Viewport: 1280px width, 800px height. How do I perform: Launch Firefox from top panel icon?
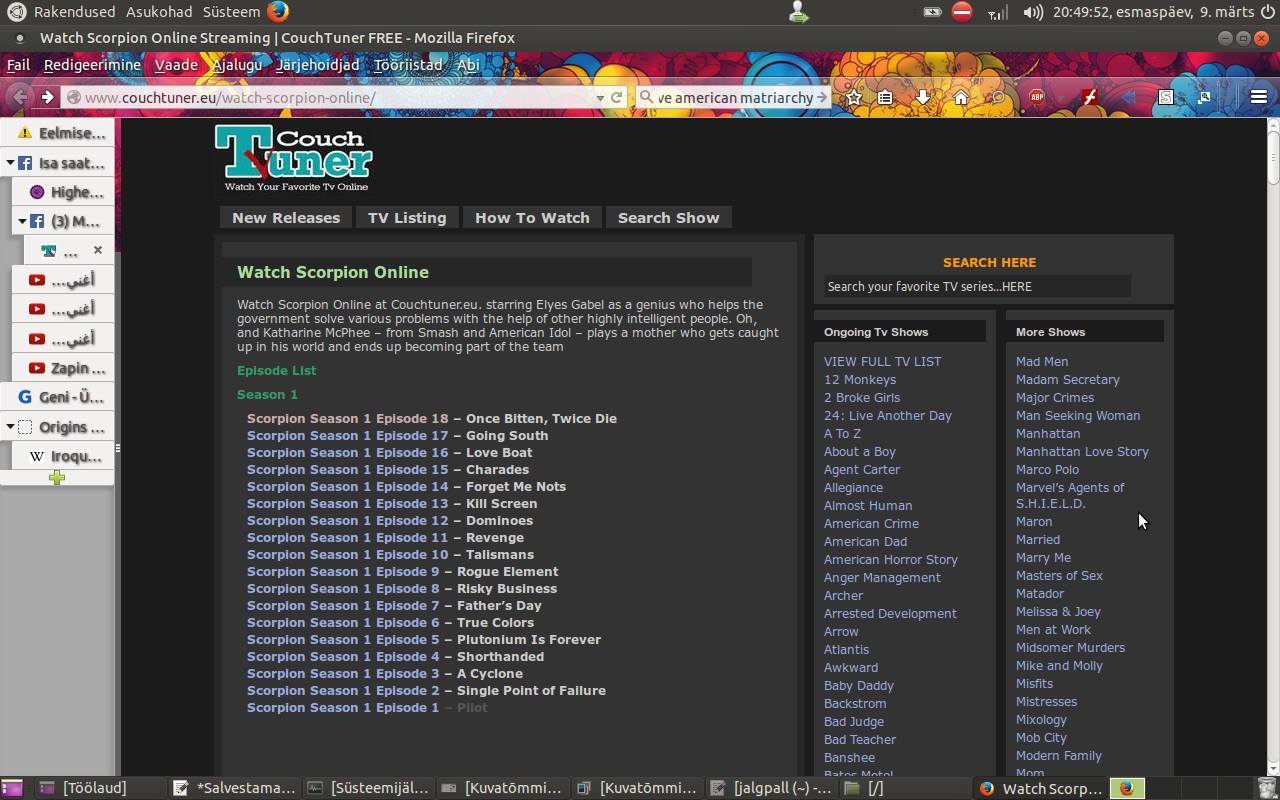(278, 12)
